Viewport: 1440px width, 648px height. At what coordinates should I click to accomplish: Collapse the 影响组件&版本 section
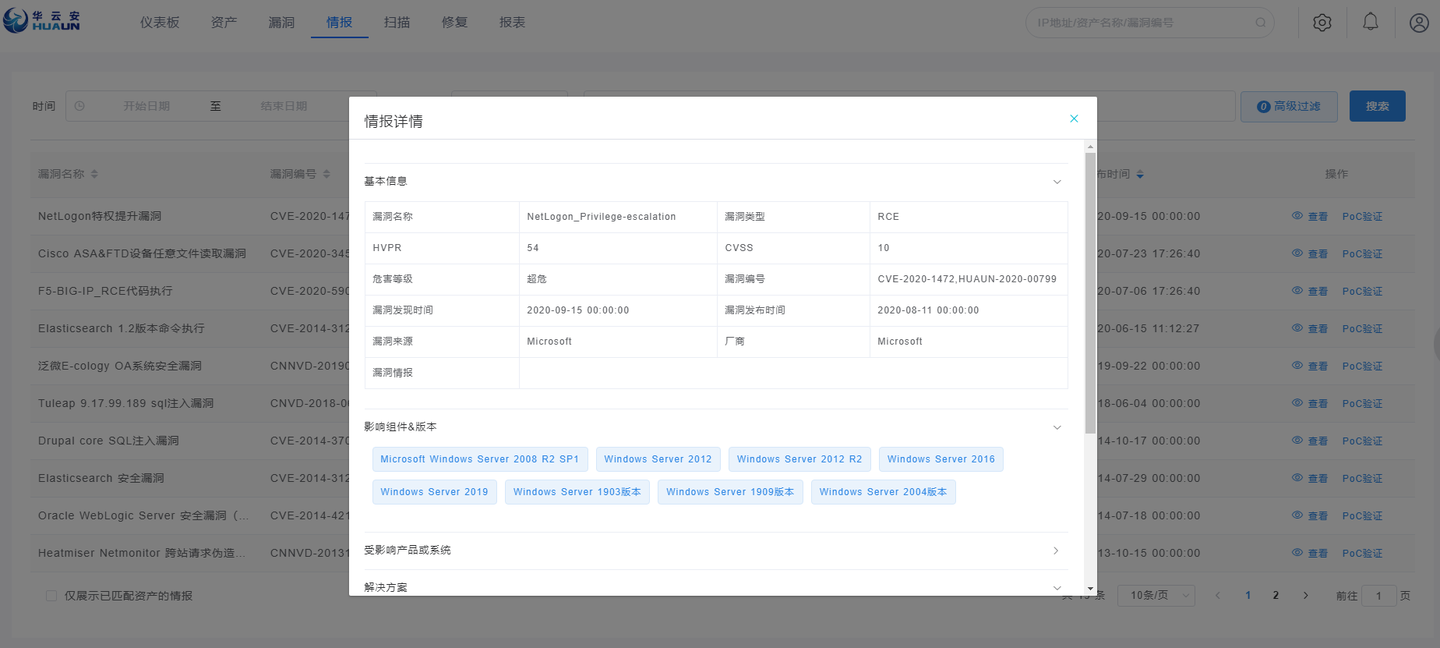tap(1057, 427)
